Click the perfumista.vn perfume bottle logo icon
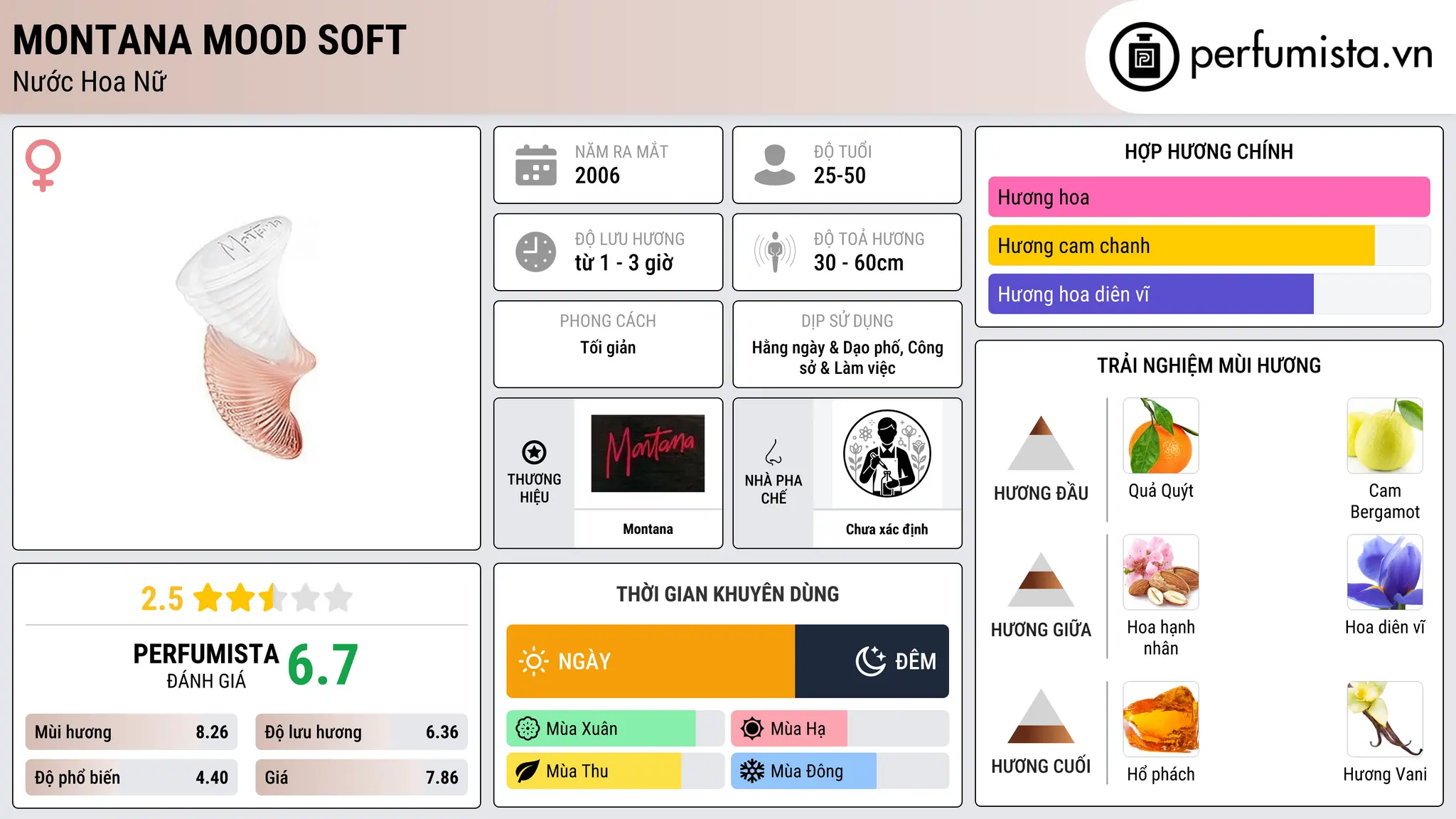The image size is (1456, 819). click(x=1144, y=57)
